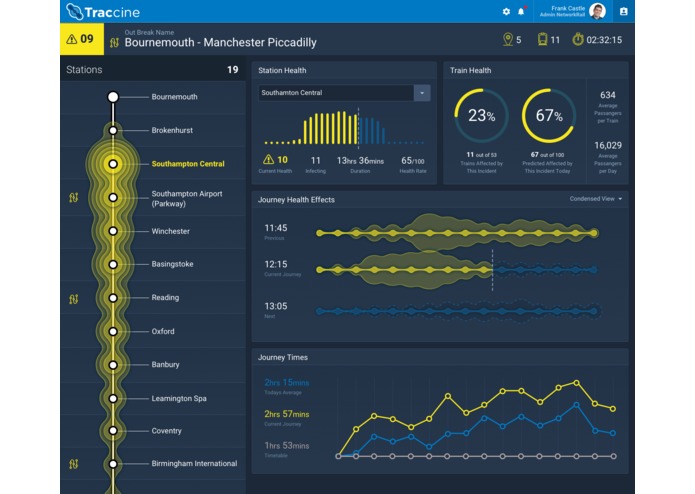Click the Station Health bar chart

point(344,127)
